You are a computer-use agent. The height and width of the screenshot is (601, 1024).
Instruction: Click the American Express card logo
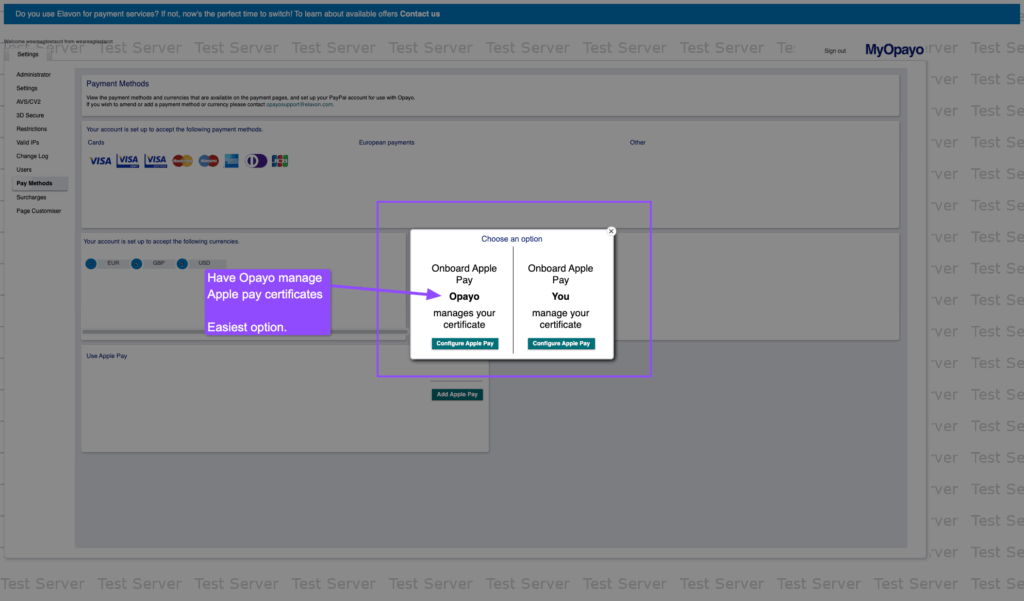click(x=231, y=160)
